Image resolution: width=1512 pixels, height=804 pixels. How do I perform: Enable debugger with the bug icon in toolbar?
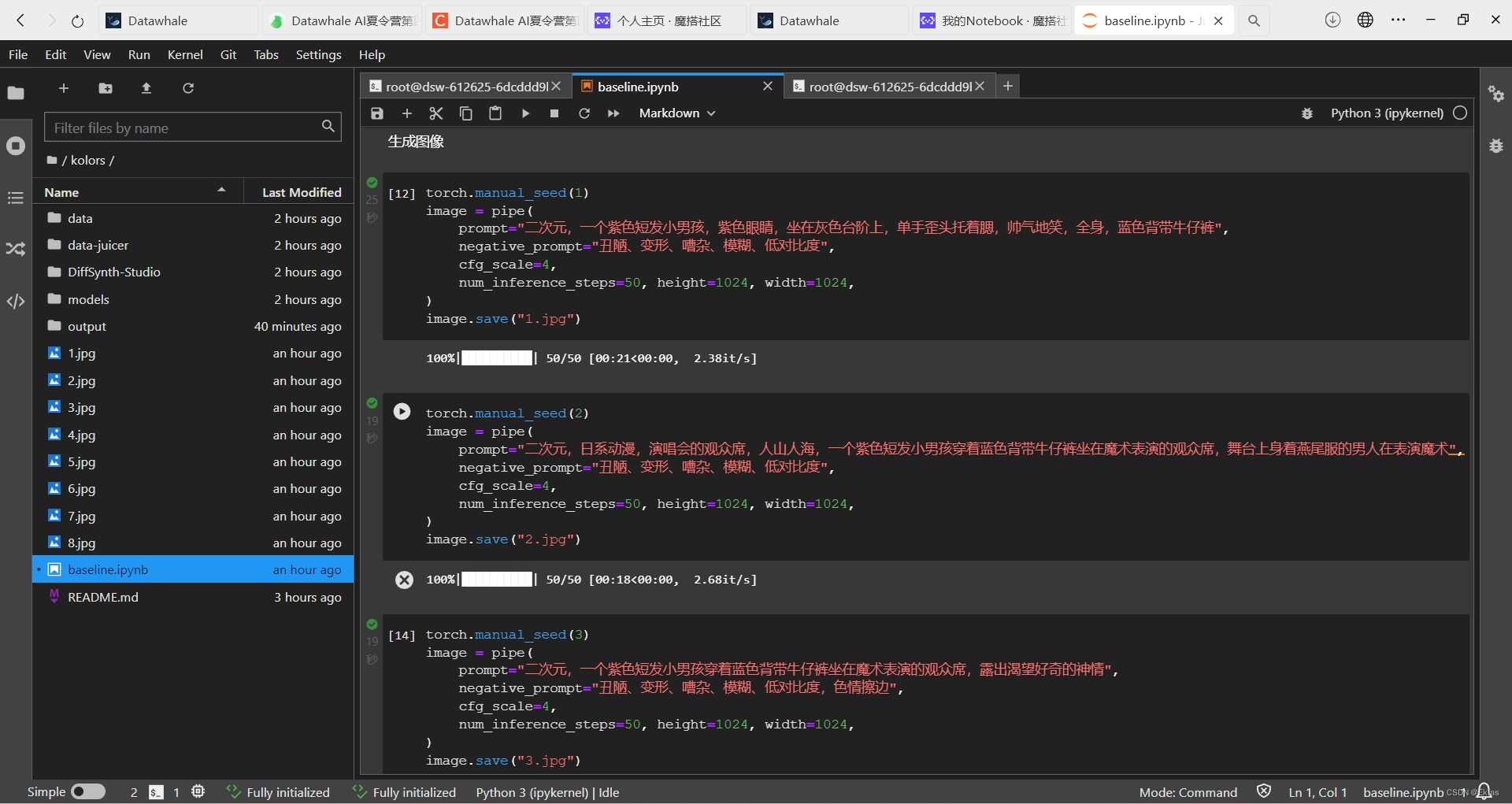pyautogui.click(x=1307, y=113)
